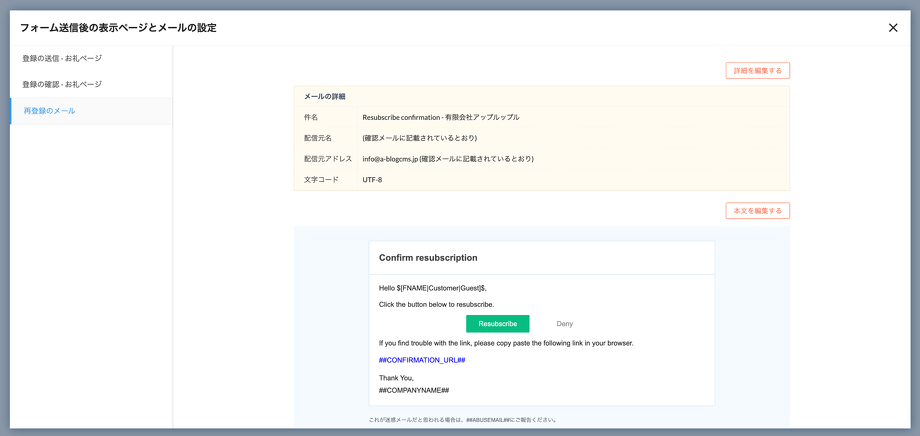Click the 詳細を編集する button
Viewport: 920px width, 436px height.
(757, 71)
